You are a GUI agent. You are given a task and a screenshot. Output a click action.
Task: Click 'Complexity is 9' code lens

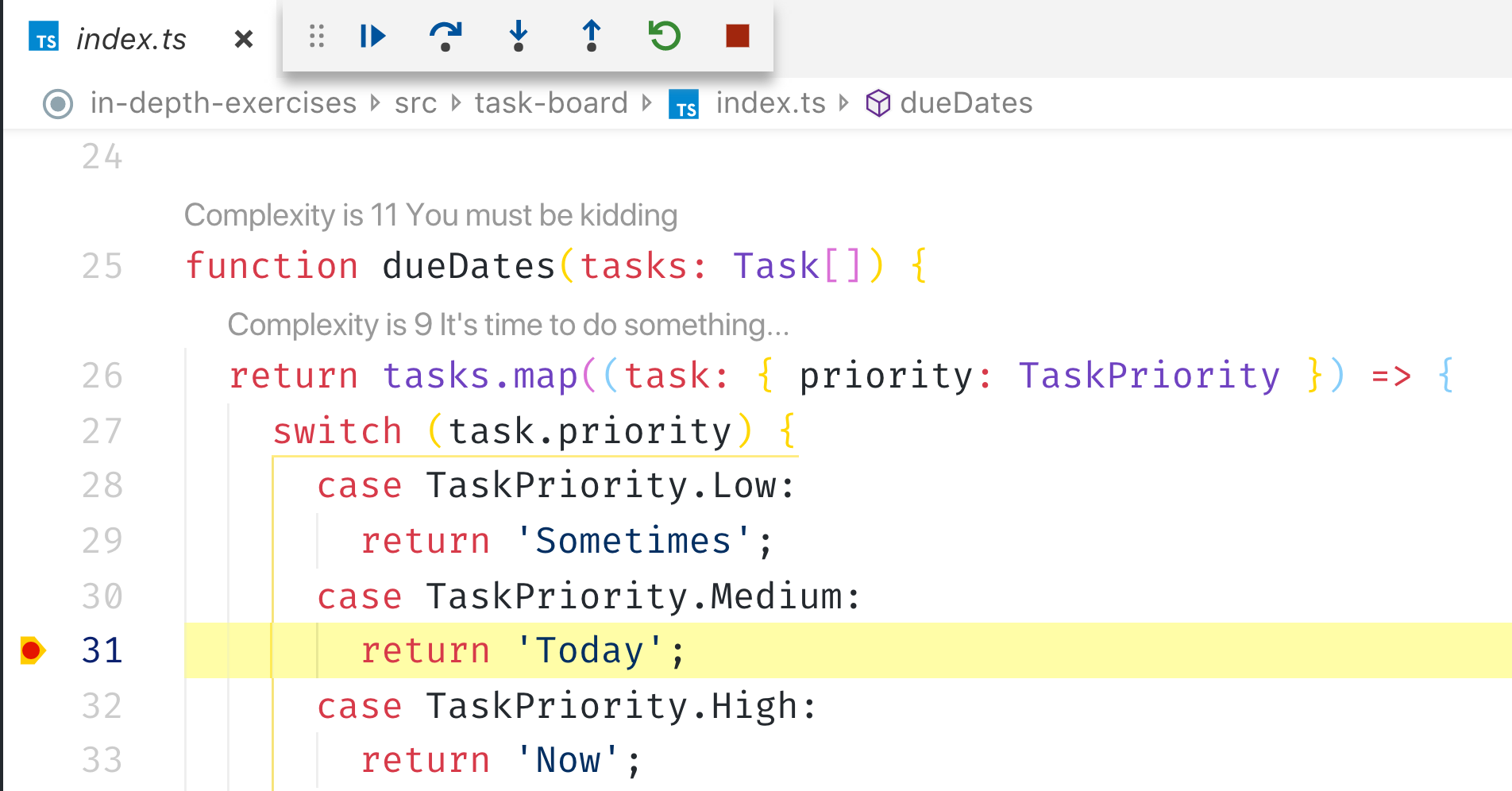tap(508, 325)
